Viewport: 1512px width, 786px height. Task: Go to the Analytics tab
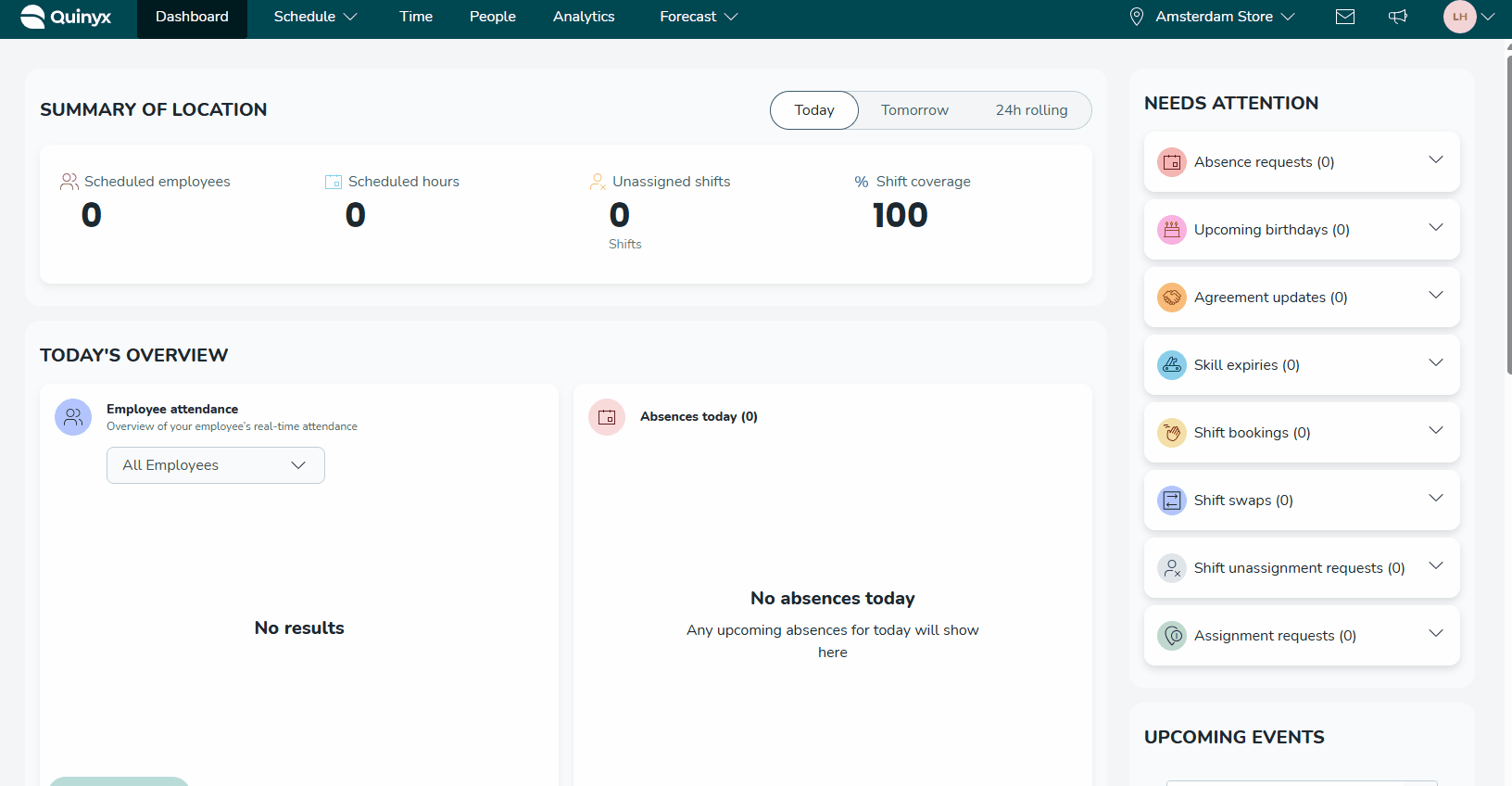click(584, 17)
